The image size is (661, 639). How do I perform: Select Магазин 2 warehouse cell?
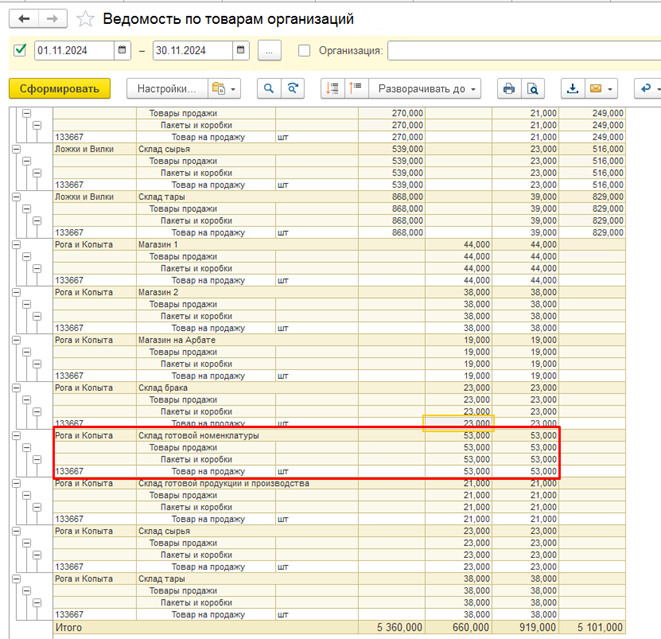click(x=247, y=292)
